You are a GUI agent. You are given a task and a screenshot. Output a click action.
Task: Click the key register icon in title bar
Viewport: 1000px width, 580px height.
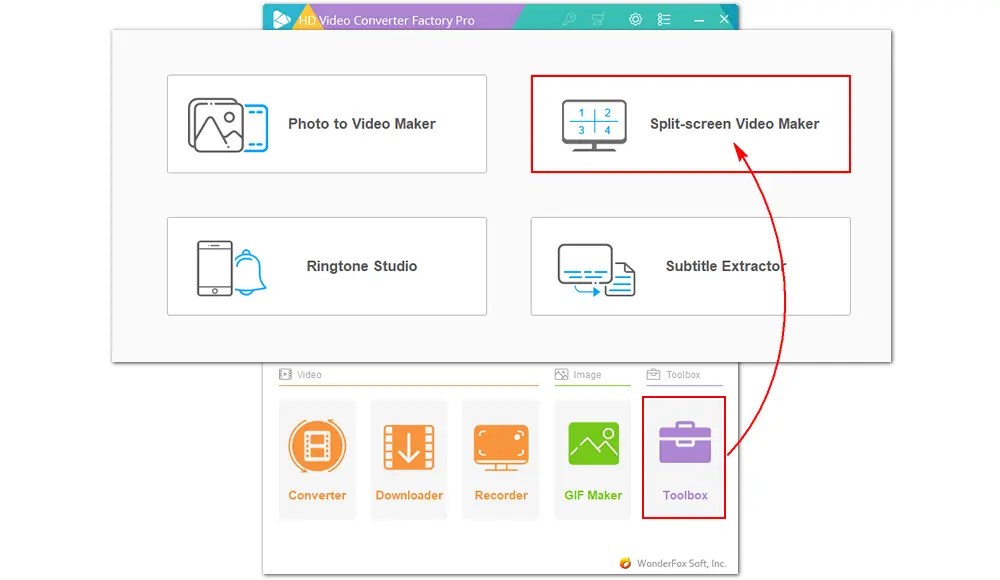point(569,19)
